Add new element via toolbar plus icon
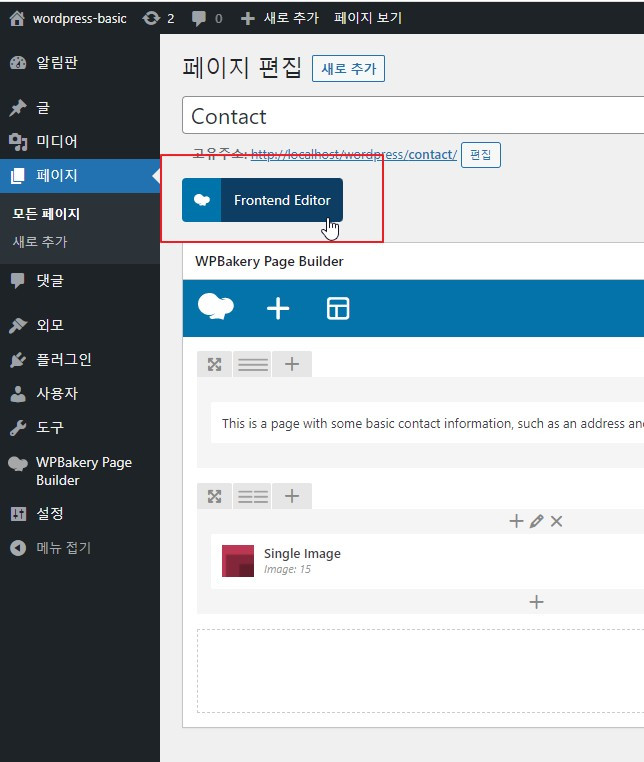 pyautogui.click(x=278, y=309)
